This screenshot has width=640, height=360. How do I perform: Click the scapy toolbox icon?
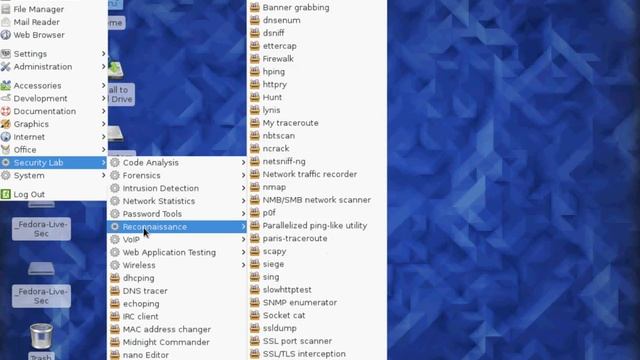(x=255, y=251)
